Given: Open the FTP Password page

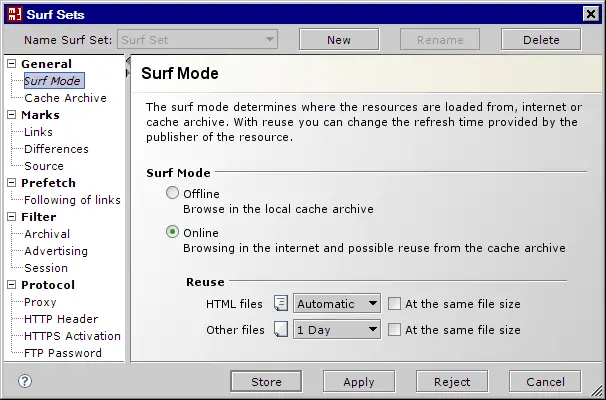Looking at the screenshot, I should [63, 353].
